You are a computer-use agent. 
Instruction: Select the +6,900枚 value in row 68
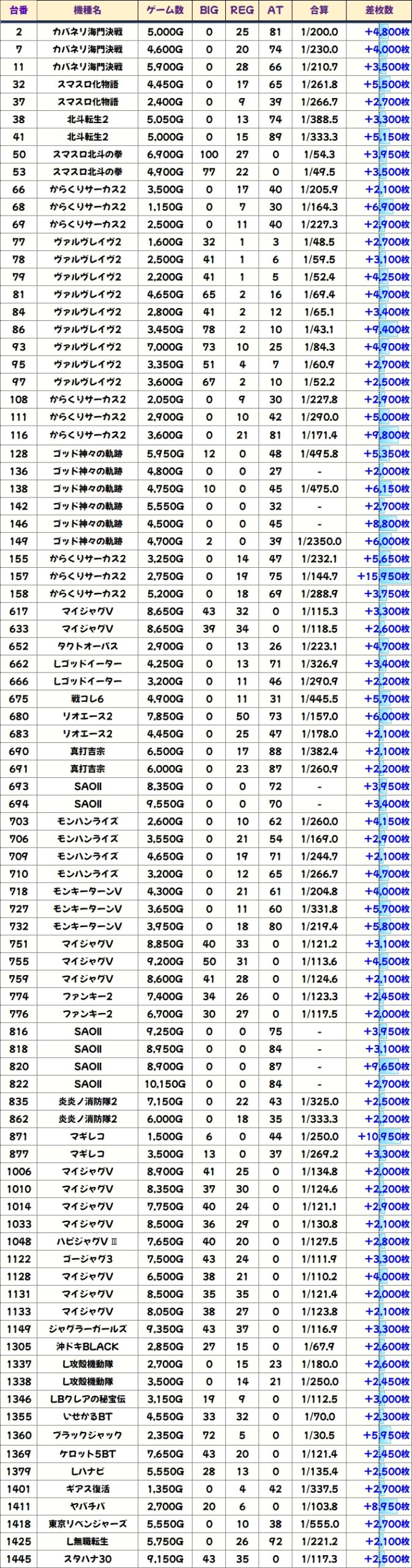point(387,207)
